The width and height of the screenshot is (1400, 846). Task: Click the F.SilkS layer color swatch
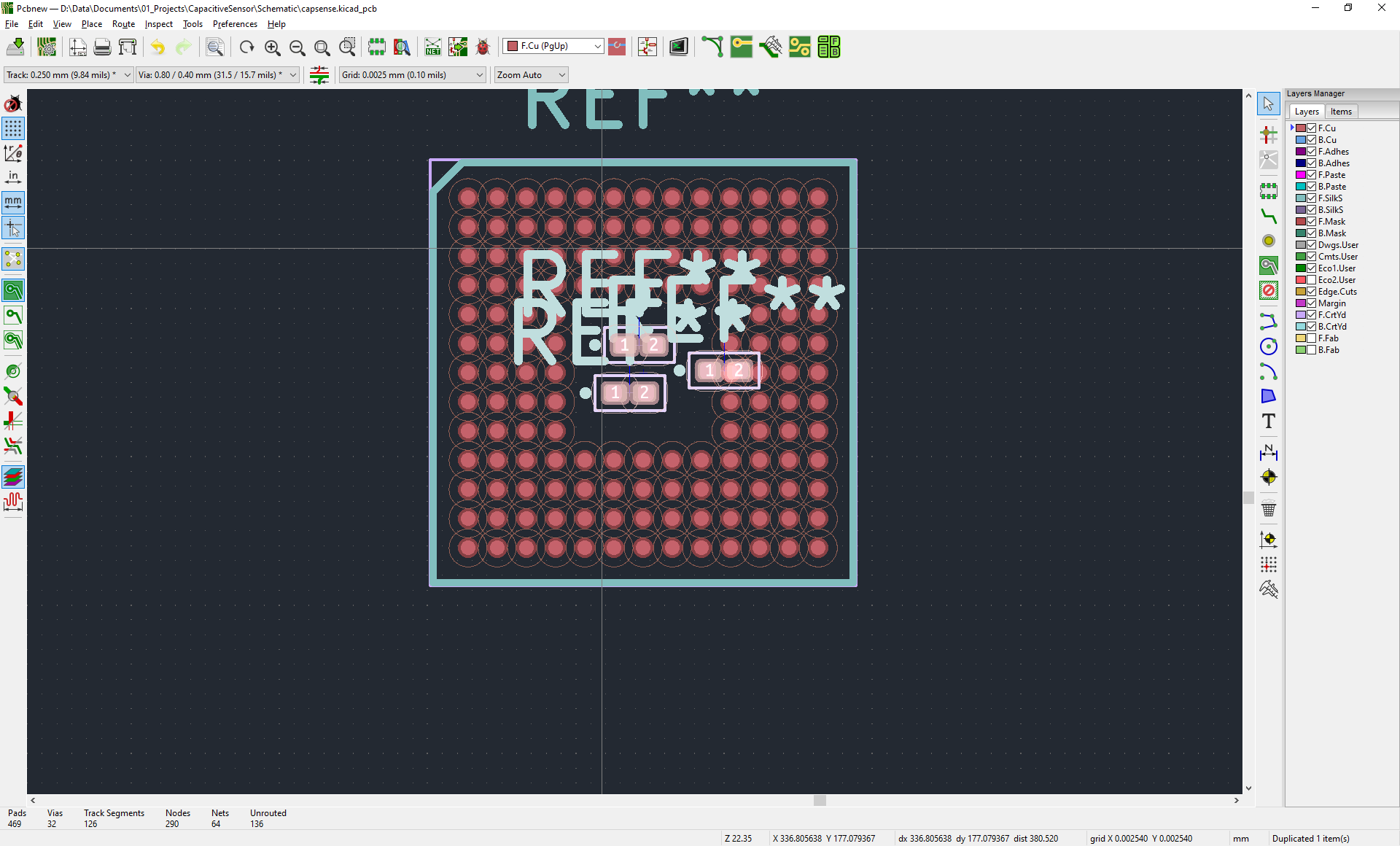click(1301, 198)
